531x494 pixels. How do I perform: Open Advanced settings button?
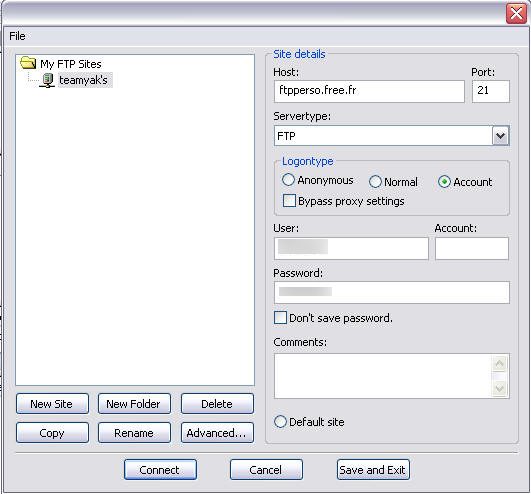217,433
